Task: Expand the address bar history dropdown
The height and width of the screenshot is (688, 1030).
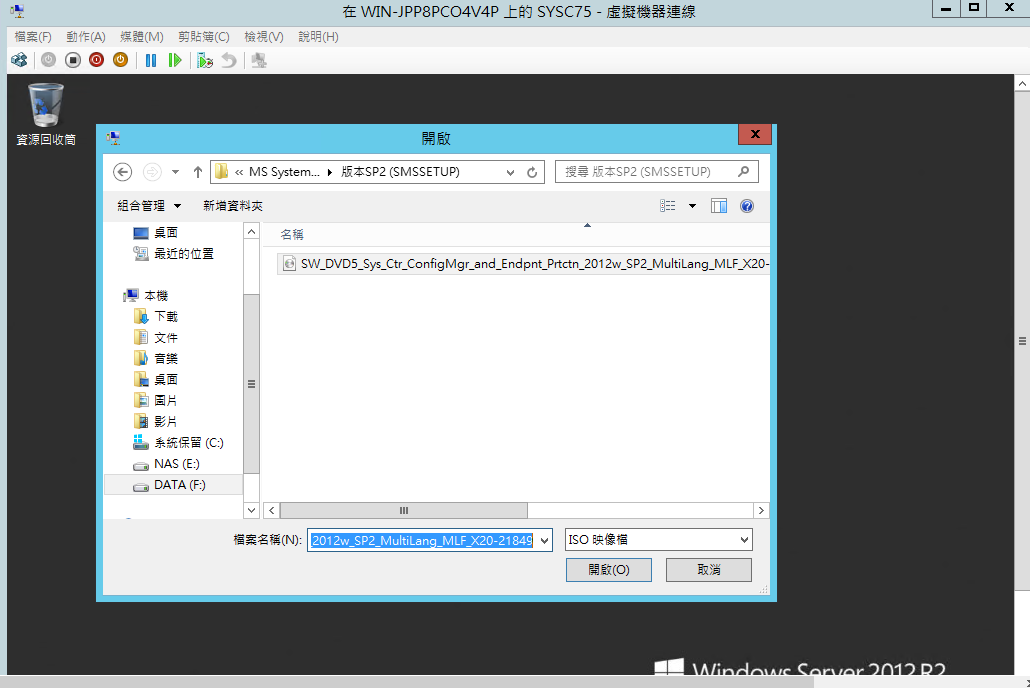Action: click(510, 172)
